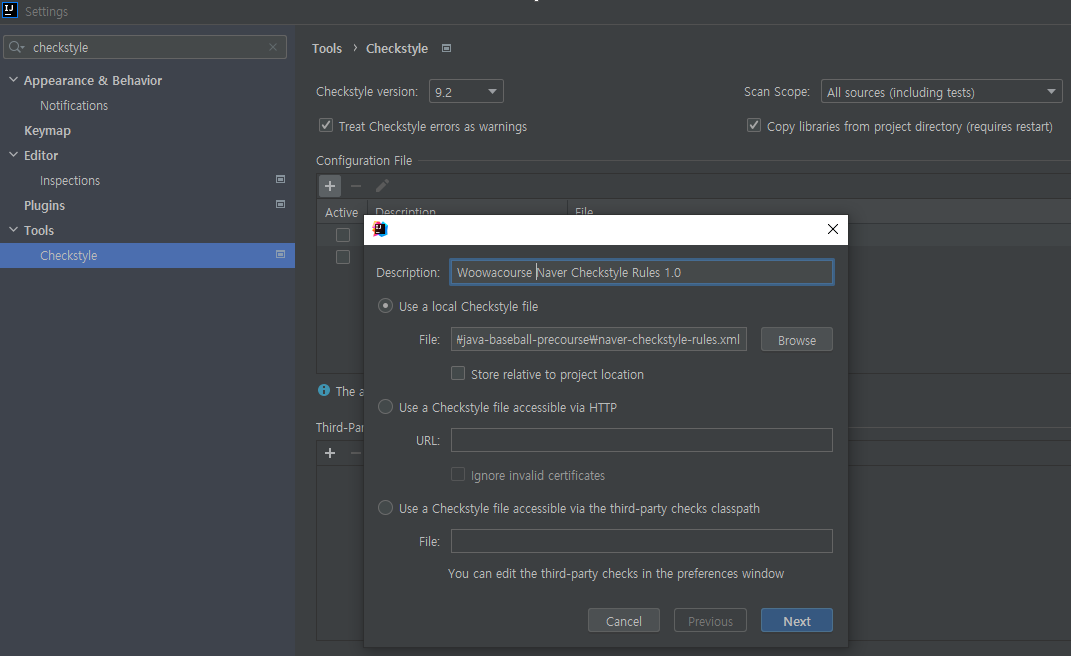Screen dimensions: 1071x656
Task: Open Plugins settings
Action: point(44,206)
